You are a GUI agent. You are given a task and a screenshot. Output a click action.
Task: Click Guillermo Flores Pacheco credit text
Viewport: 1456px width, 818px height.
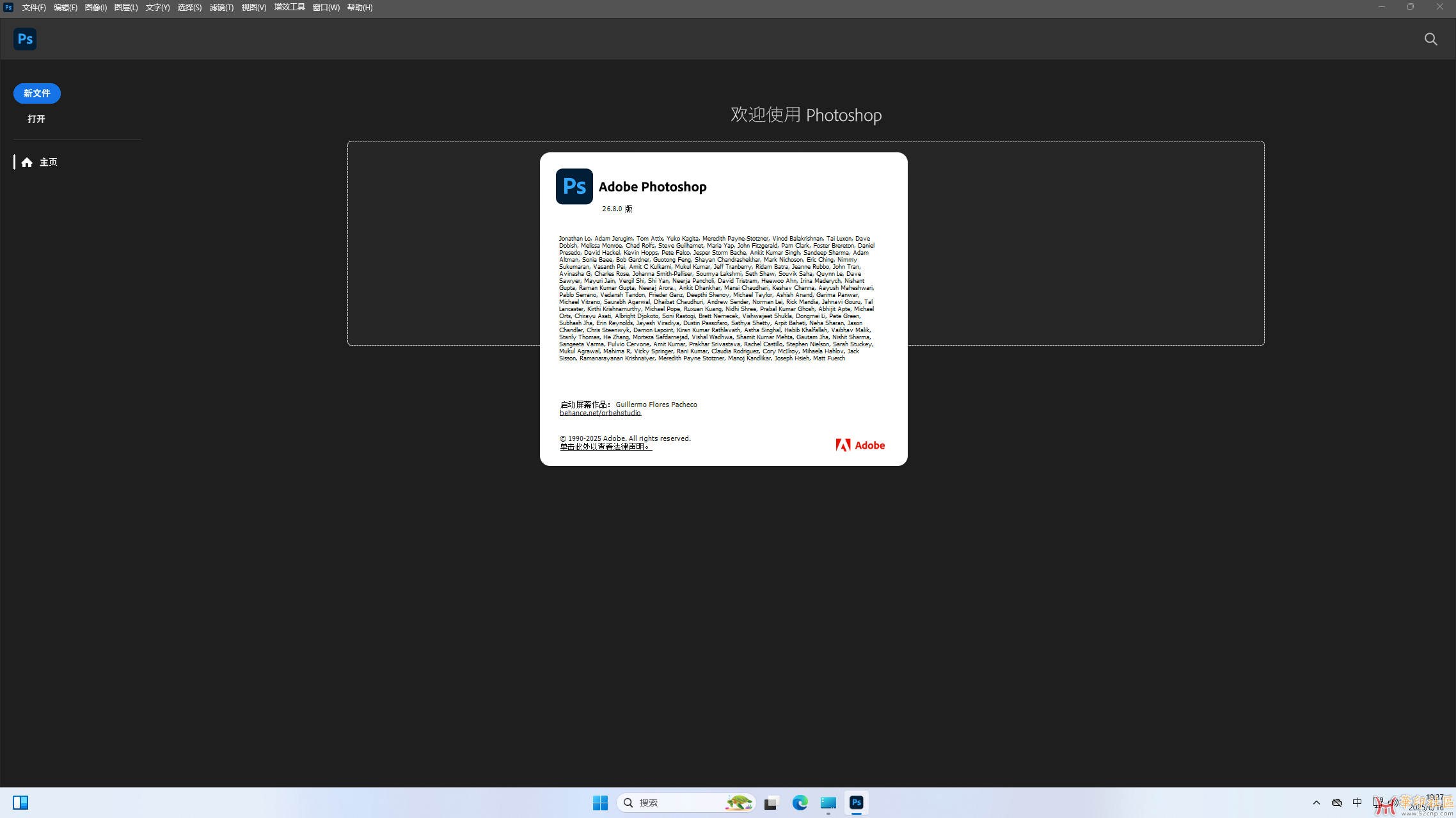point(656,405)
